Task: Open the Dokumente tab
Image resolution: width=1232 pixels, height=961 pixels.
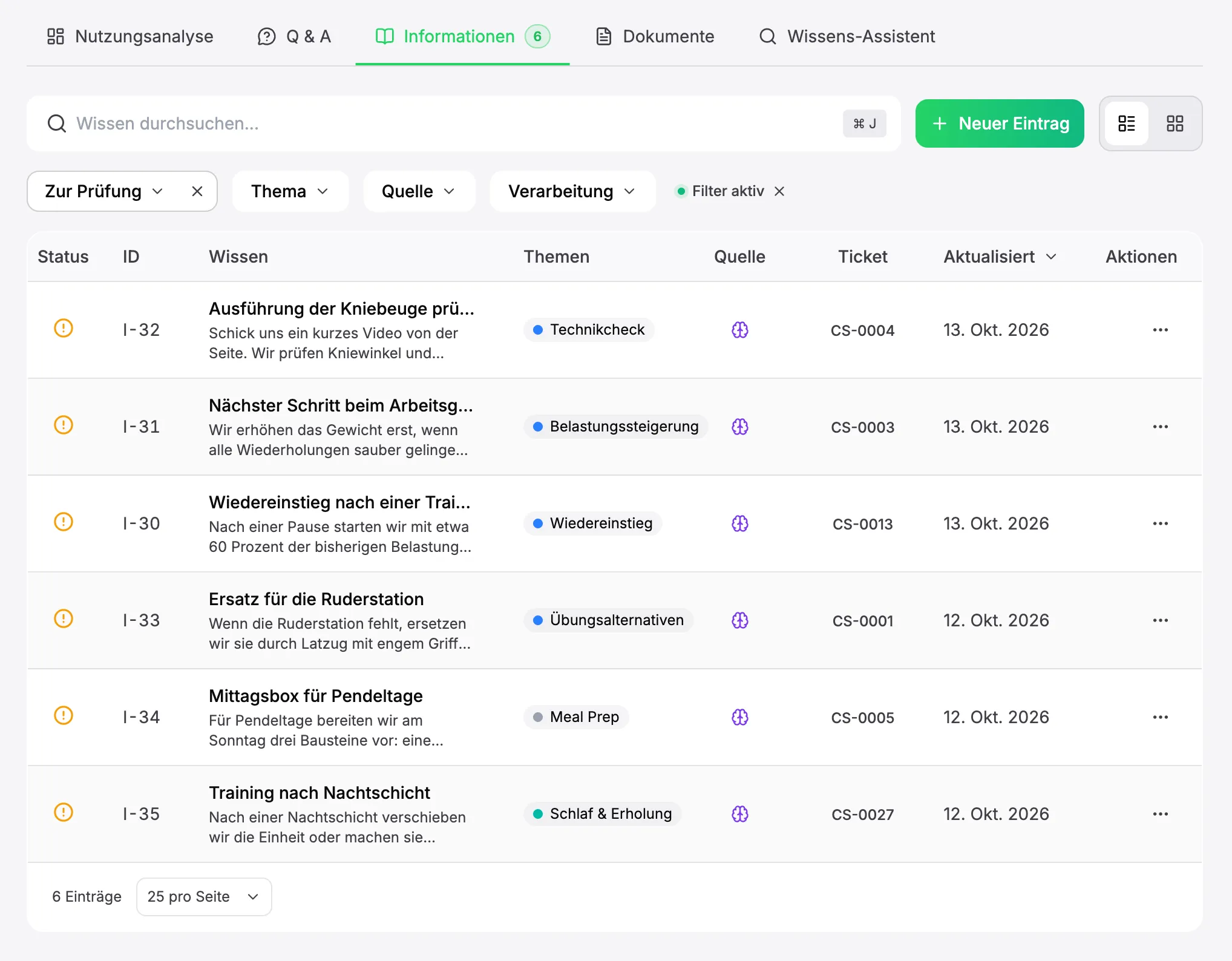Action: click(x=655, y=36)
